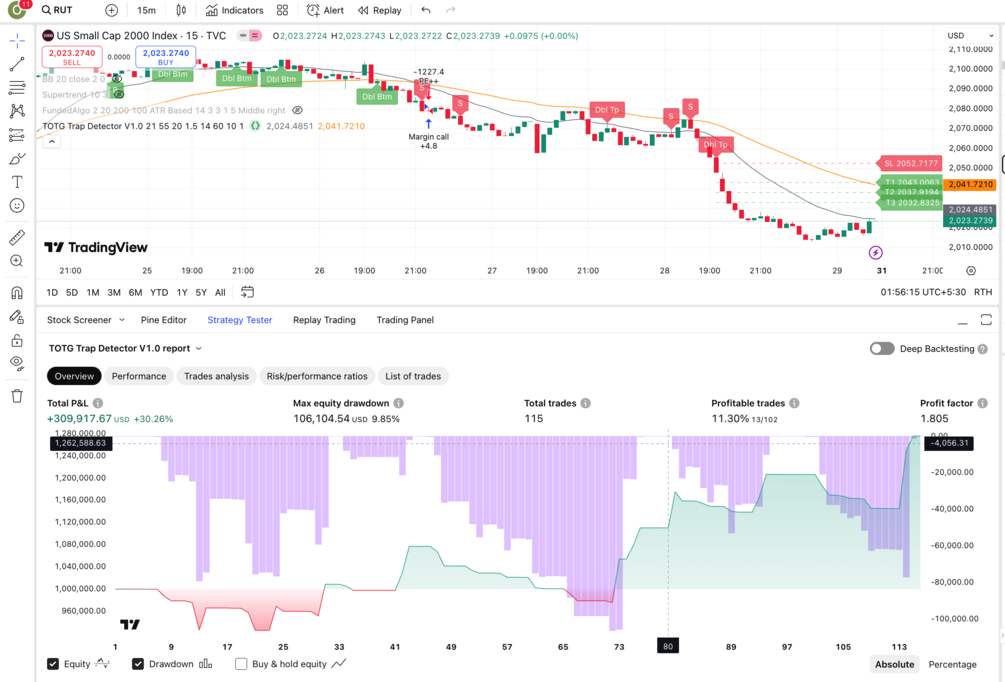
Task: Uncheck the Drawdown checkbox
Action: pyautogui.click(x=138, y=664)
